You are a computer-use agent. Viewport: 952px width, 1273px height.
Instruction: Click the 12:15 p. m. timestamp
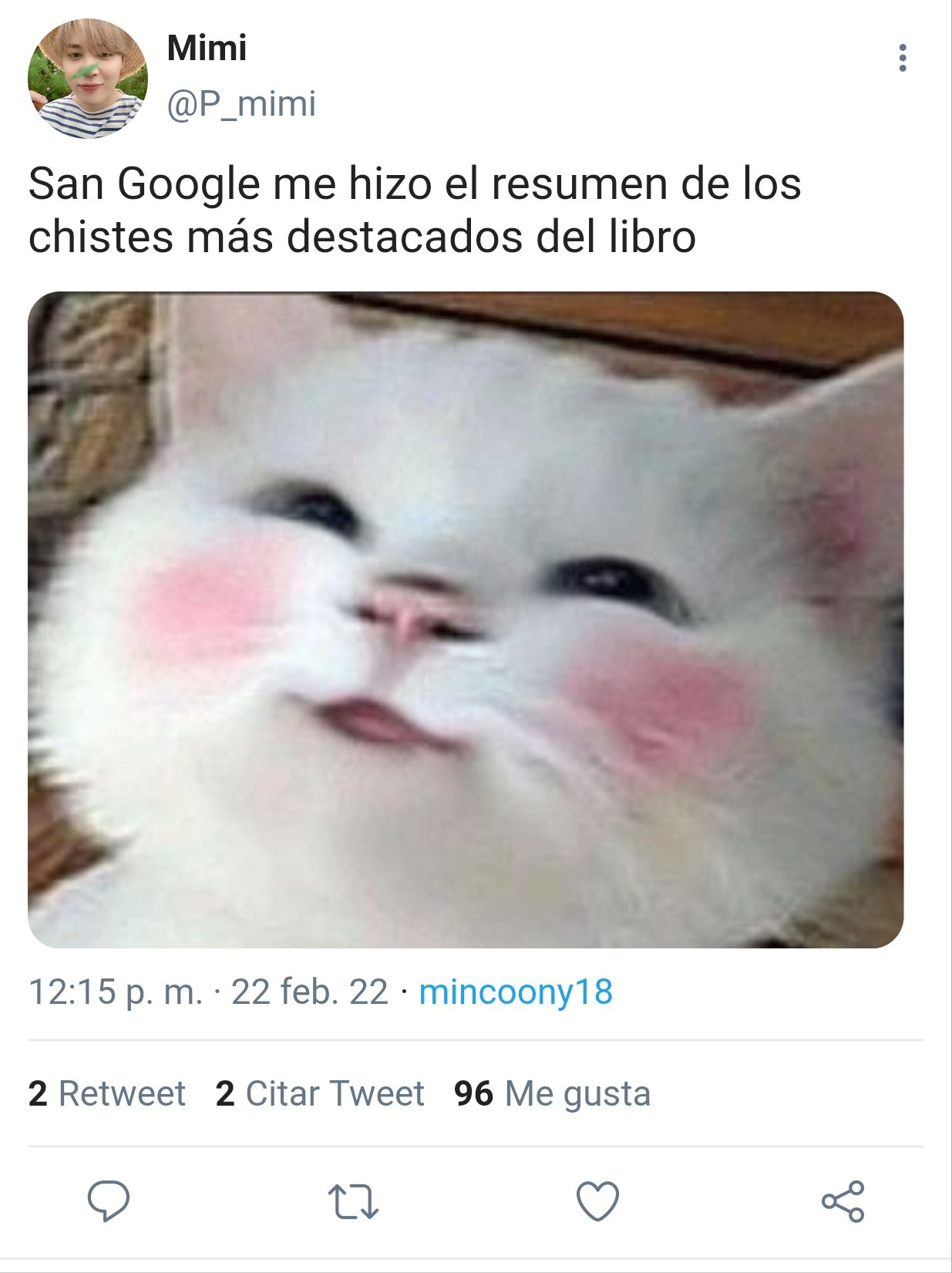click(x=116, y=992)
